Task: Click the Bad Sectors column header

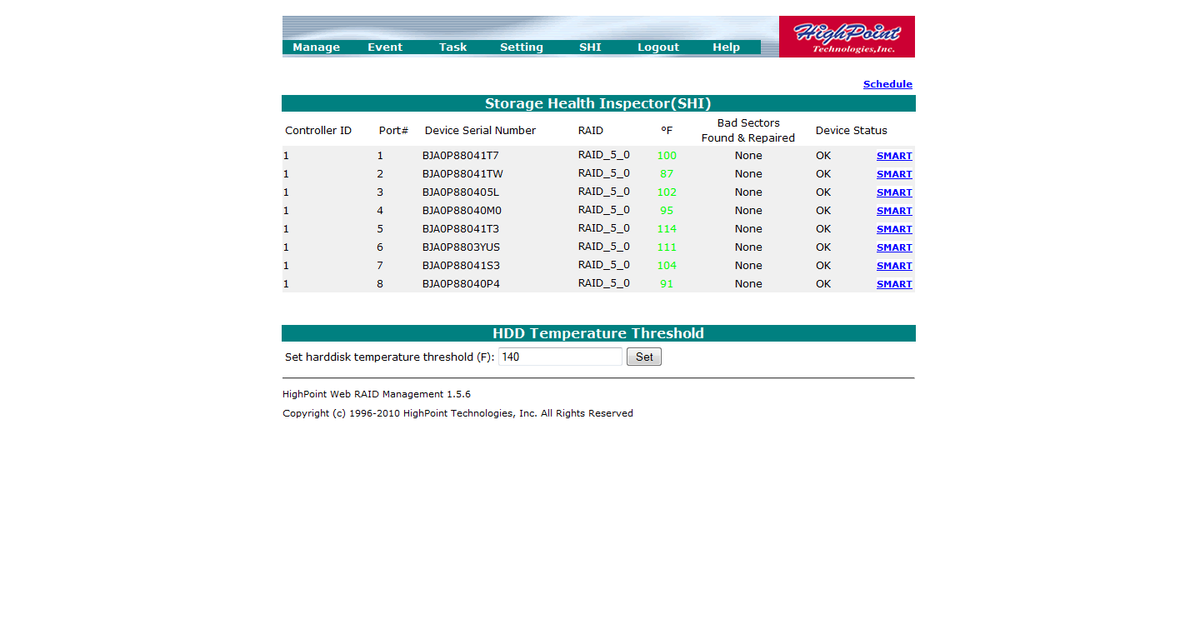Action: [748, 130]
